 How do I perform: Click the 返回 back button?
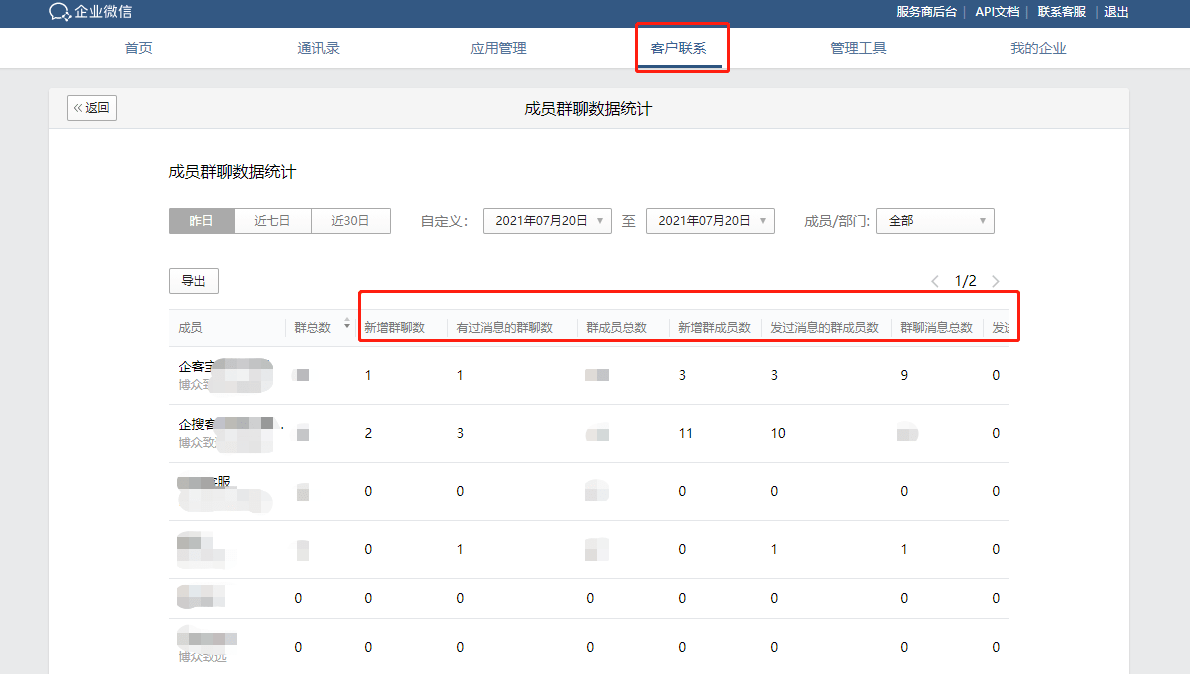[x=92, y=108]
